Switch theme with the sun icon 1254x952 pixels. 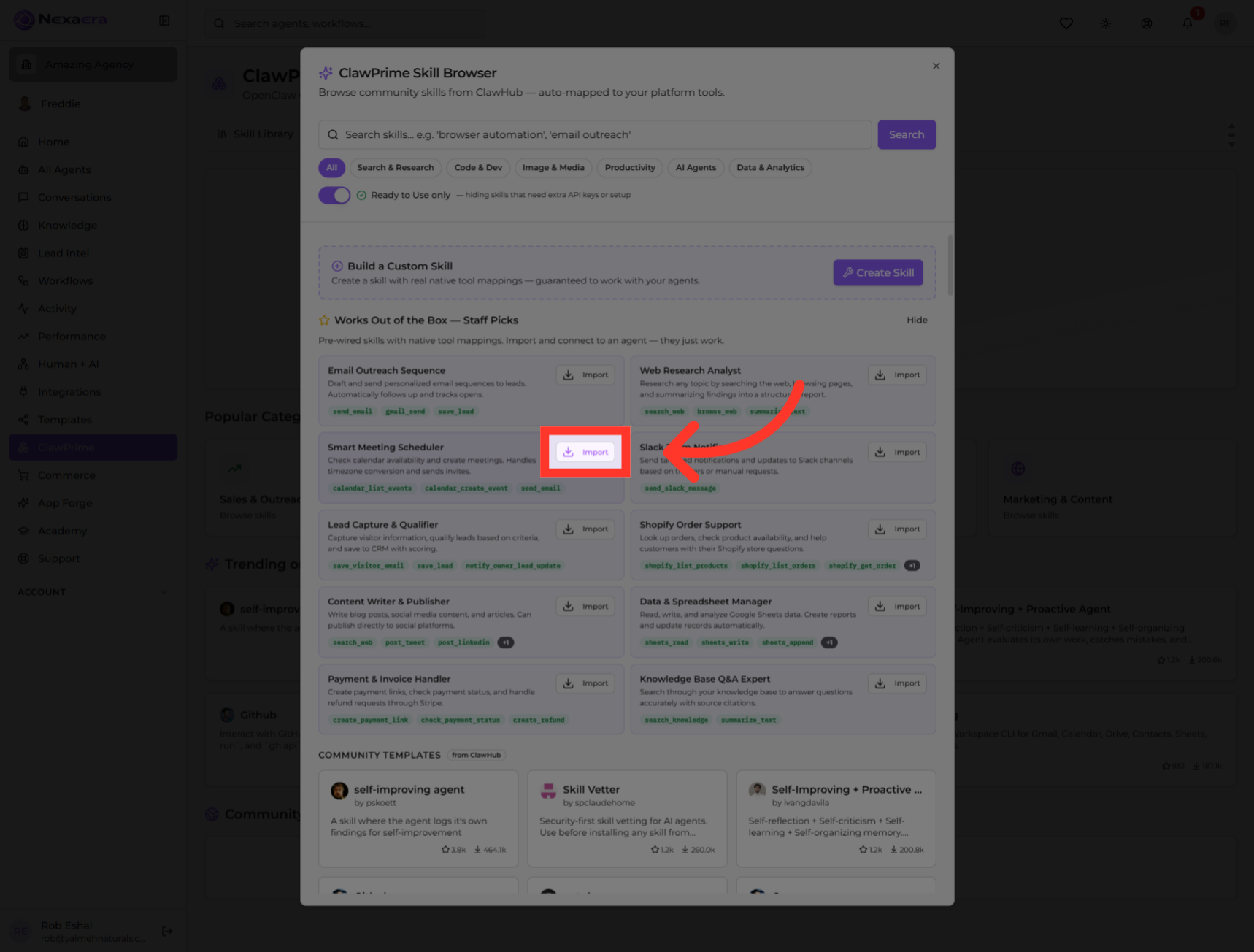point(1106,23)
